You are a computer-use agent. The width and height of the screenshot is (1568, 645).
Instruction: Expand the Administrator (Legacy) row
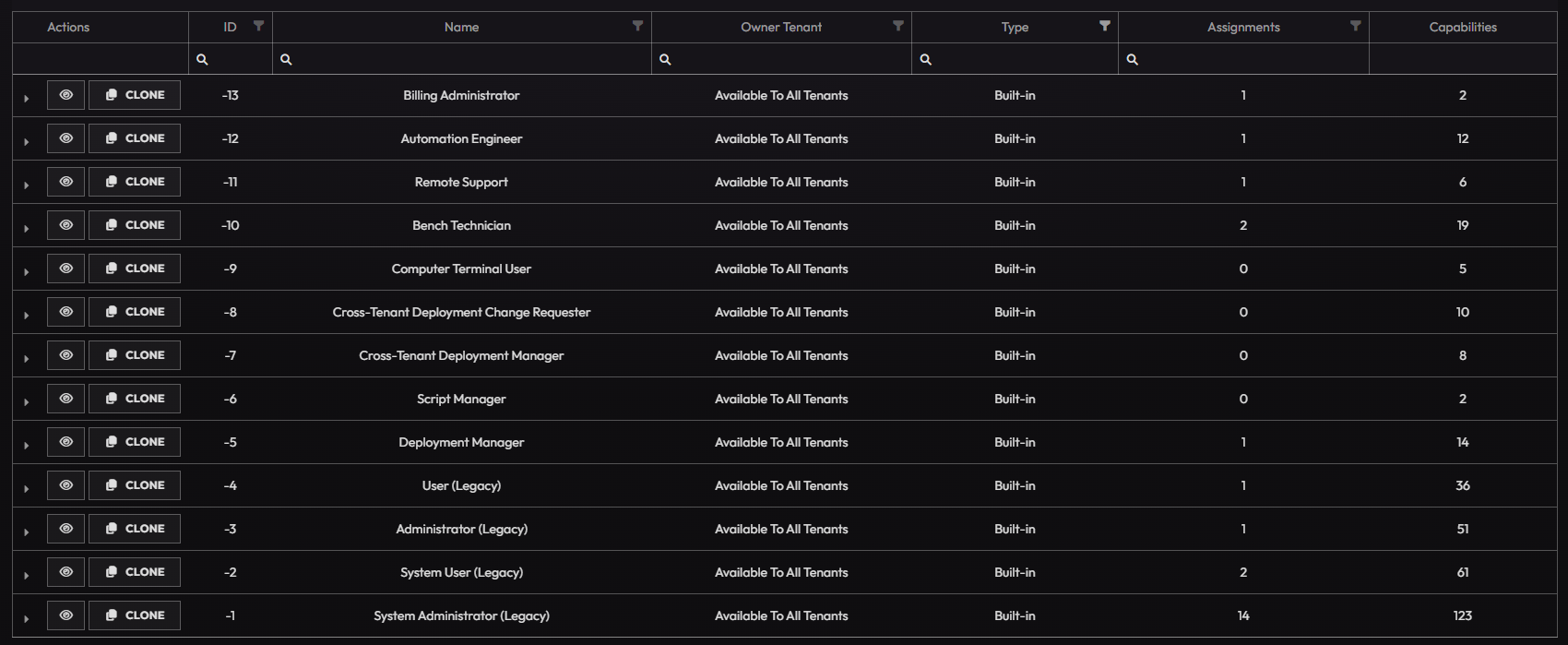[x=27, y=532]
